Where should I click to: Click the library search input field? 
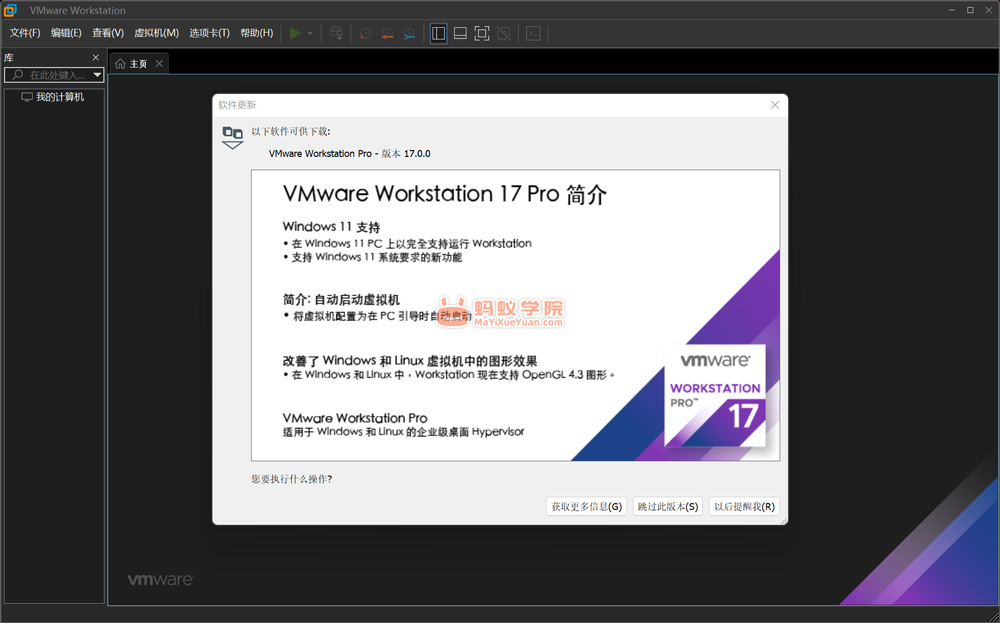coord(54,75)
